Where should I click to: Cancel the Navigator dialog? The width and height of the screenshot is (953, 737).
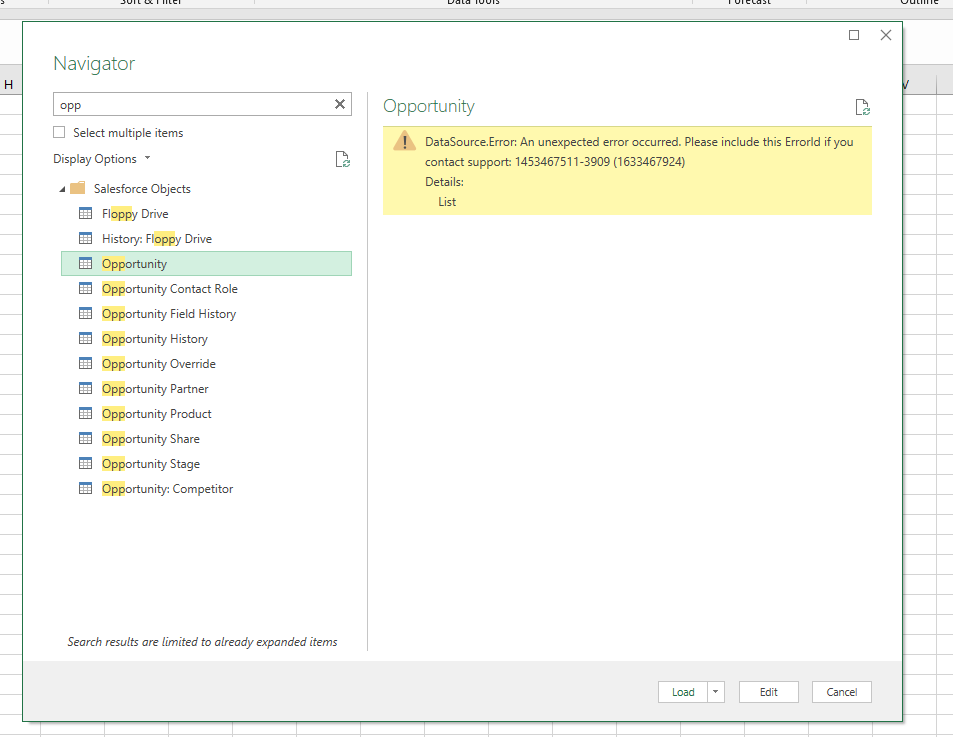[x=841, y=692]
